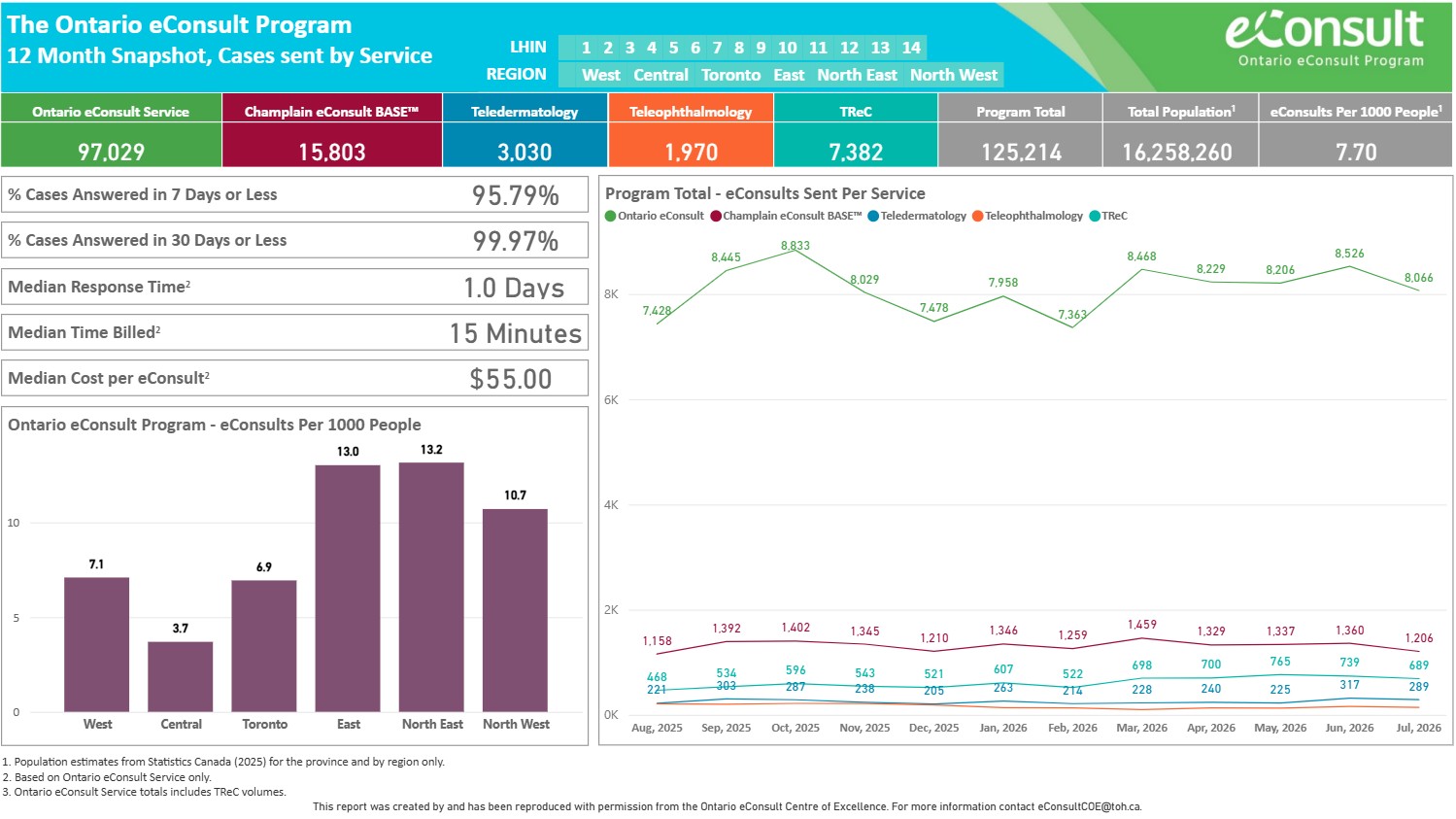Click the North West region slicer
Screen dimensions: 1456x819
[953, 75]
